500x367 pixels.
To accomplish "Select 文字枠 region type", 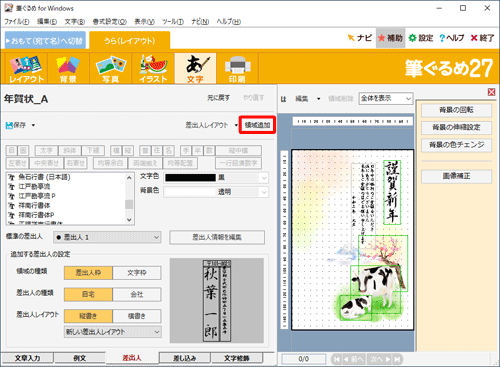I will (137, 273).
